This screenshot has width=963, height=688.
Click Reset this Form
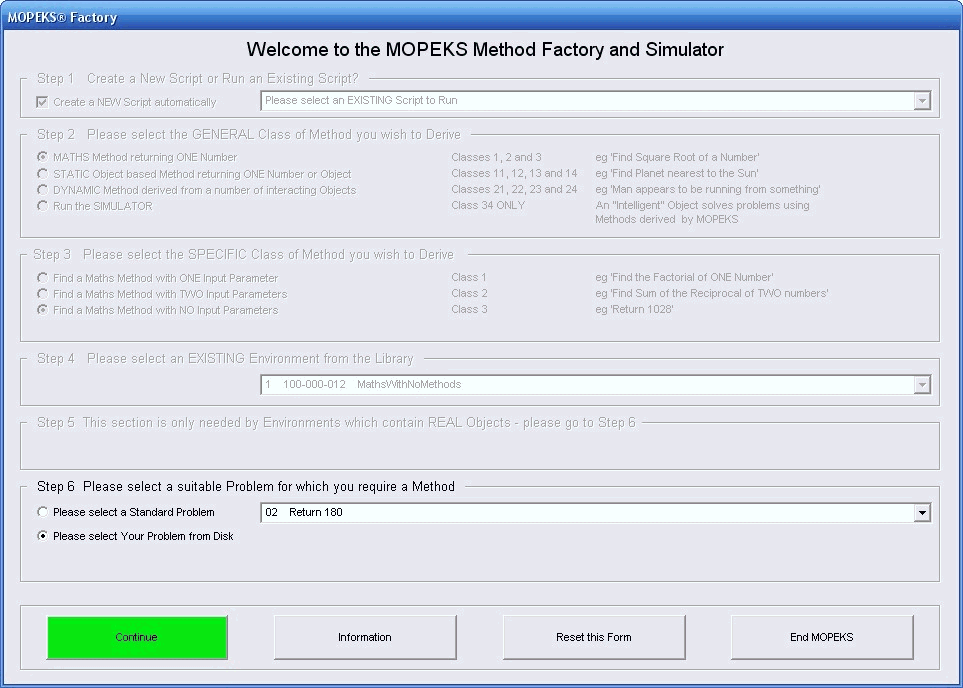(594, 637)
